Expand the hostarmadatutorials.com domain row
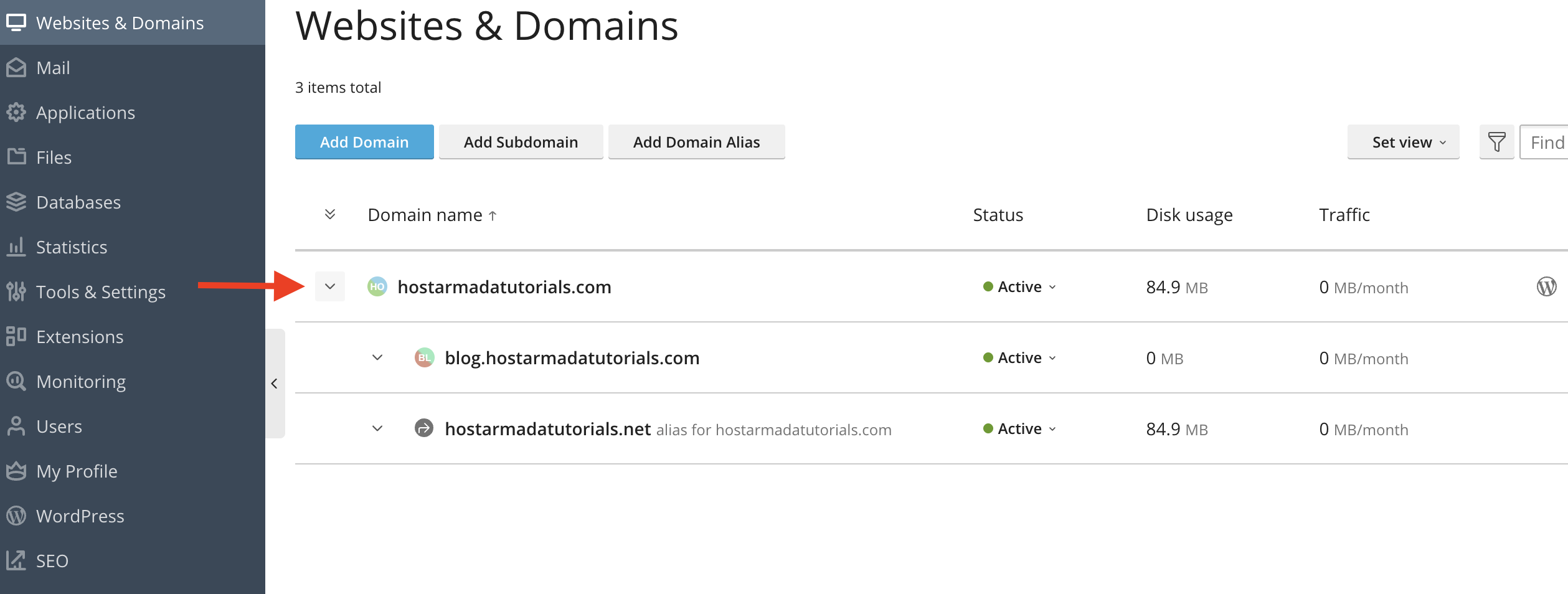 330,286
